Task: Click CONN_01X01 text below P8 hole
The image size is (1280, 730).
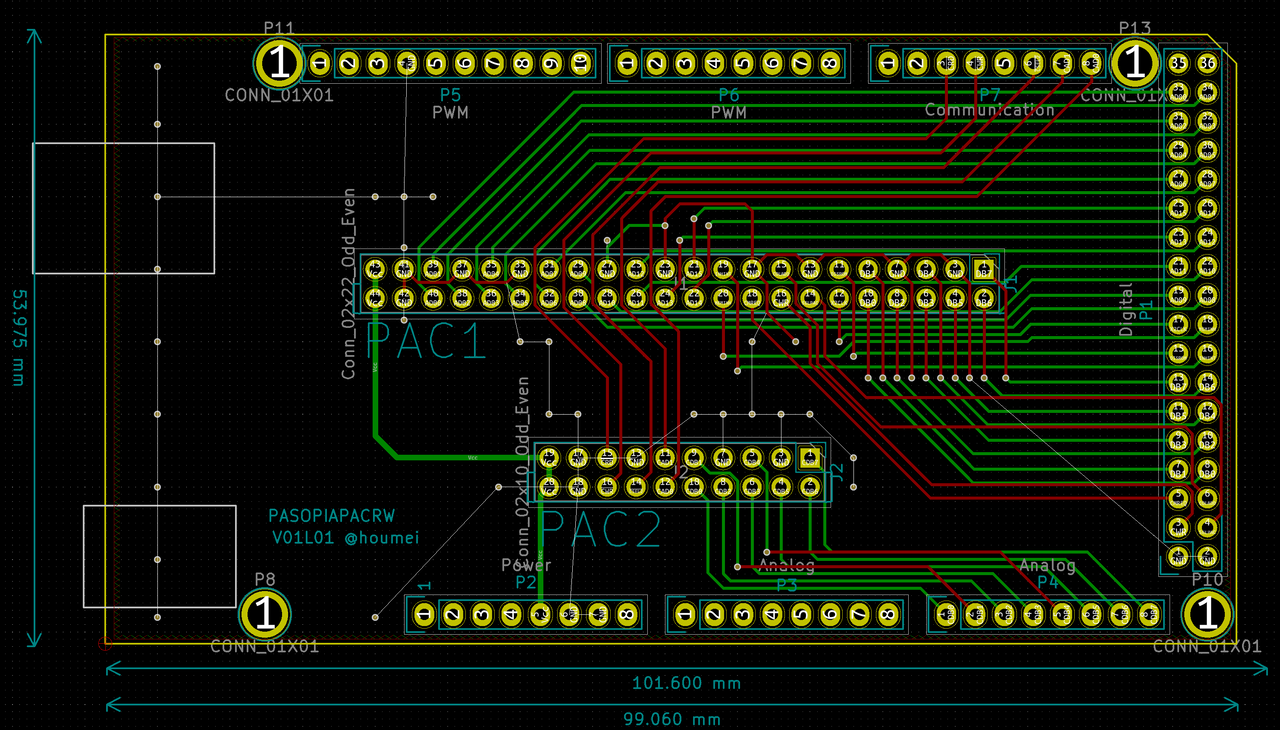Action: [265, 647]
